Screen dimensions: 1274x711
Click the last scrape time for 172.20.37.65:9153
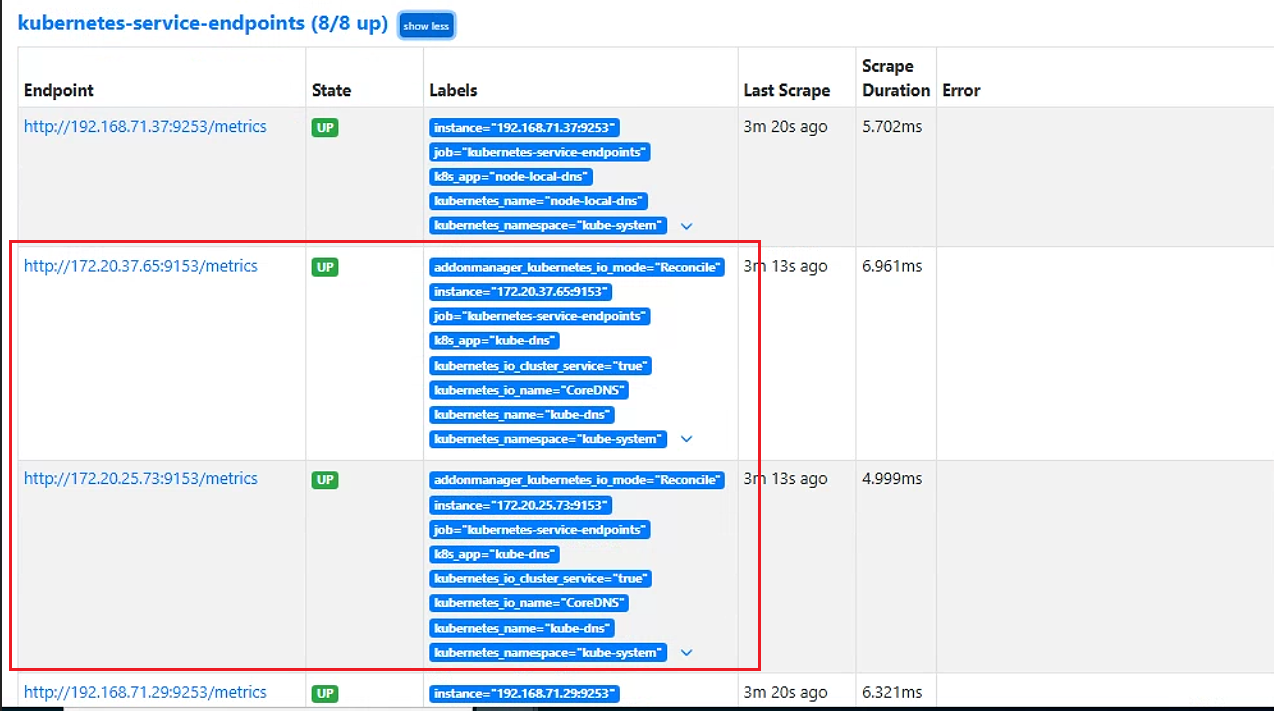tap(785, 266)
